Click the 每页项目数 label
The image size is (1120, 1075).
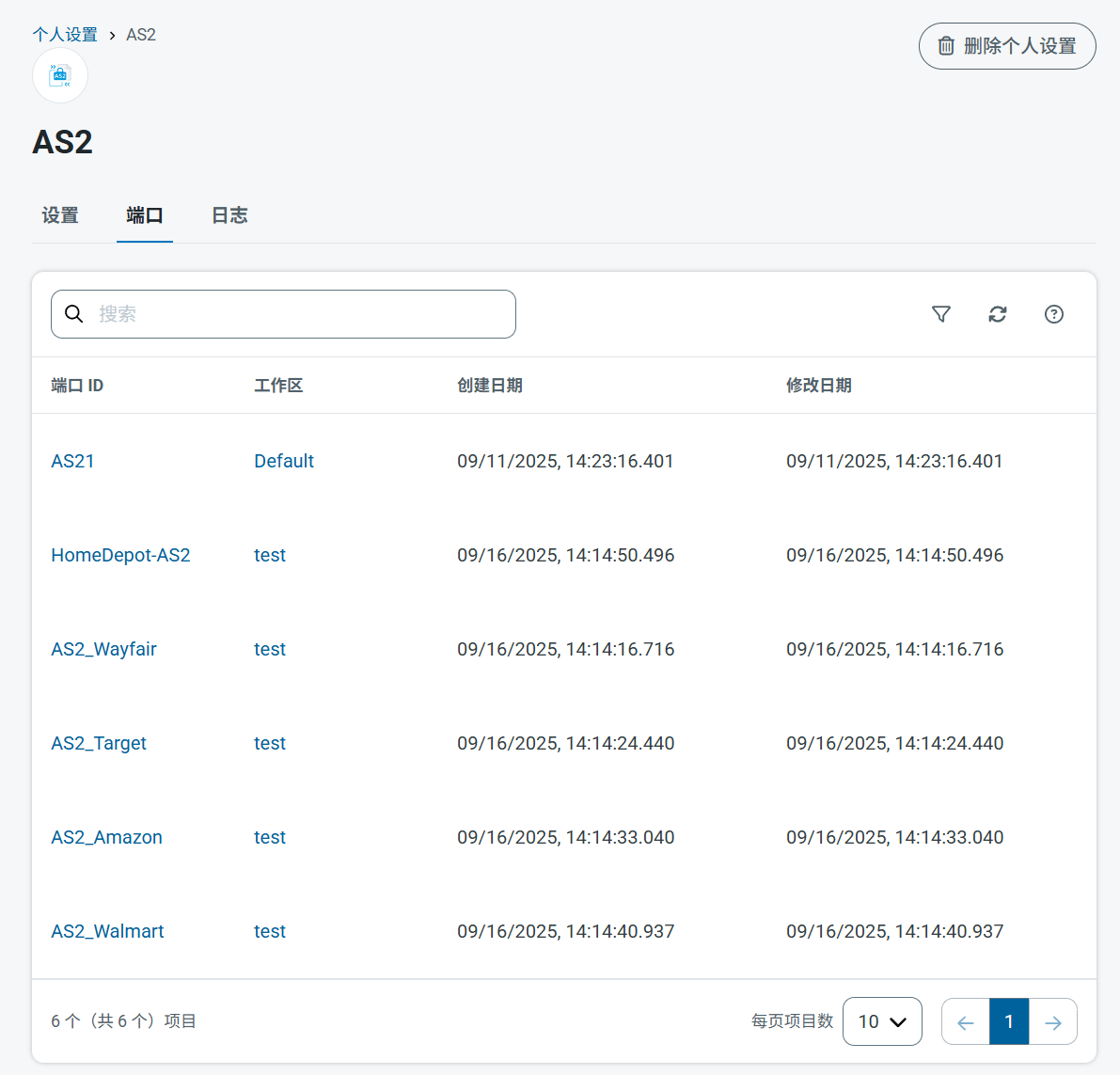tap(792, 1021)
